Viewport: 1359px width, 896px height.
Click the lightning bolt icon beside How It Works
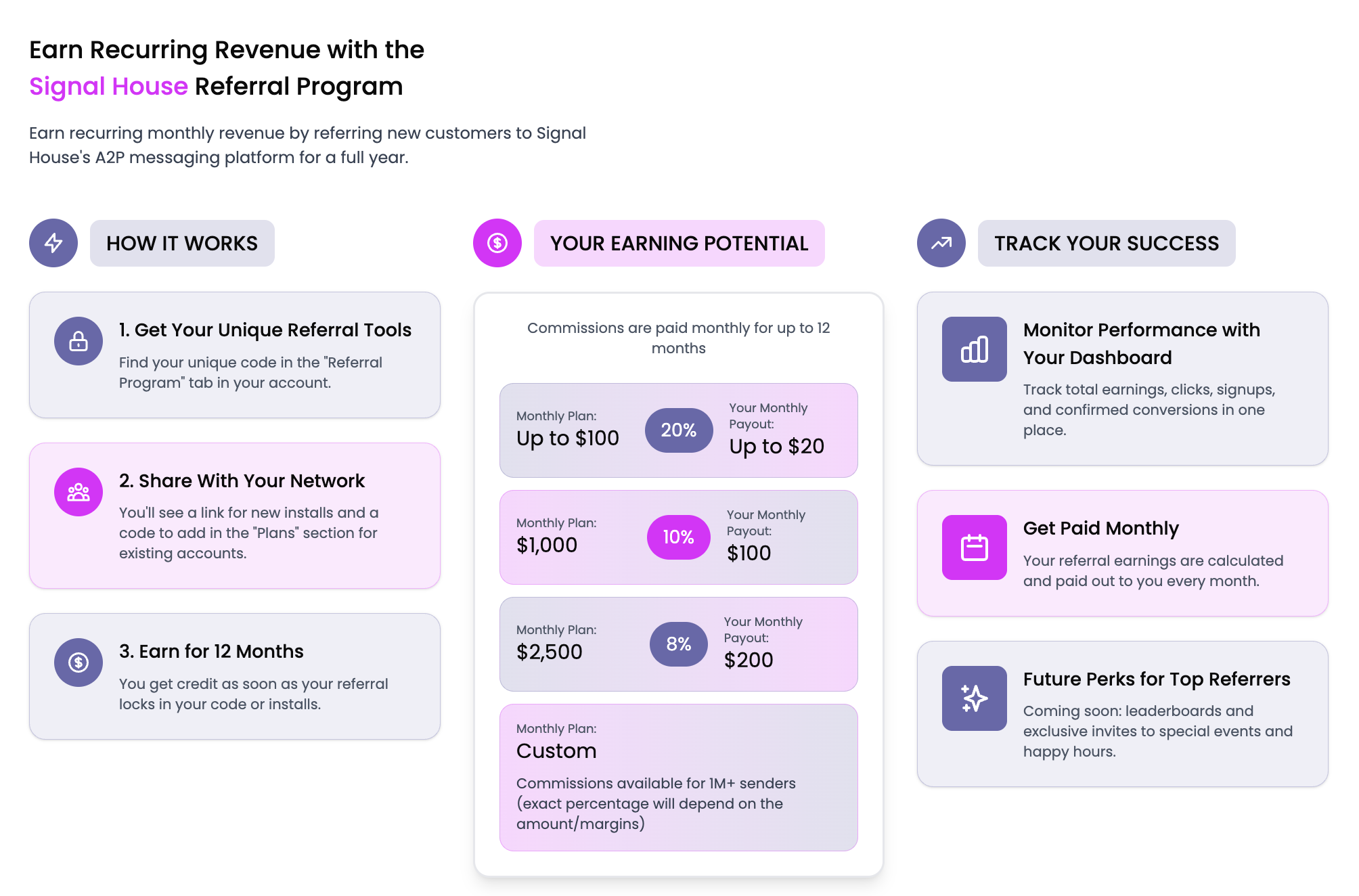(53, 243)
